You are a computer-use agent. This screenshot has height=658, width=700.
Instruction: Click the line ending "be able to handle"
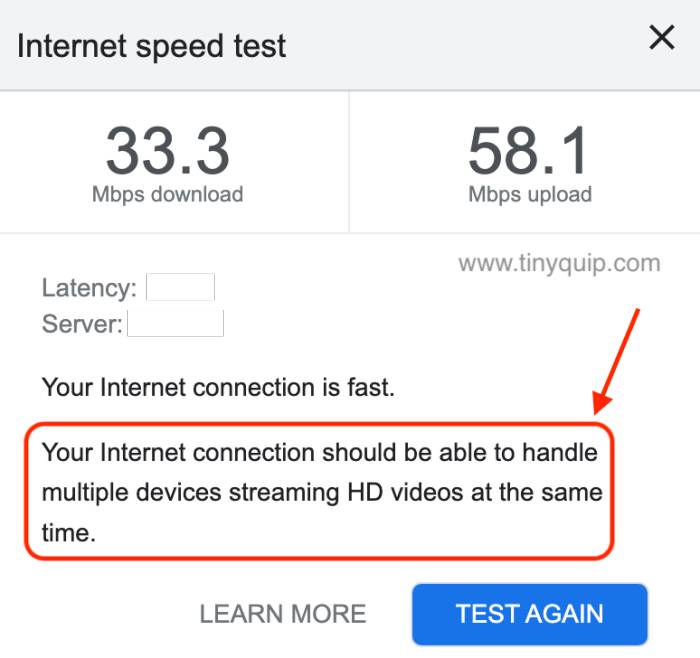point(319,453)
